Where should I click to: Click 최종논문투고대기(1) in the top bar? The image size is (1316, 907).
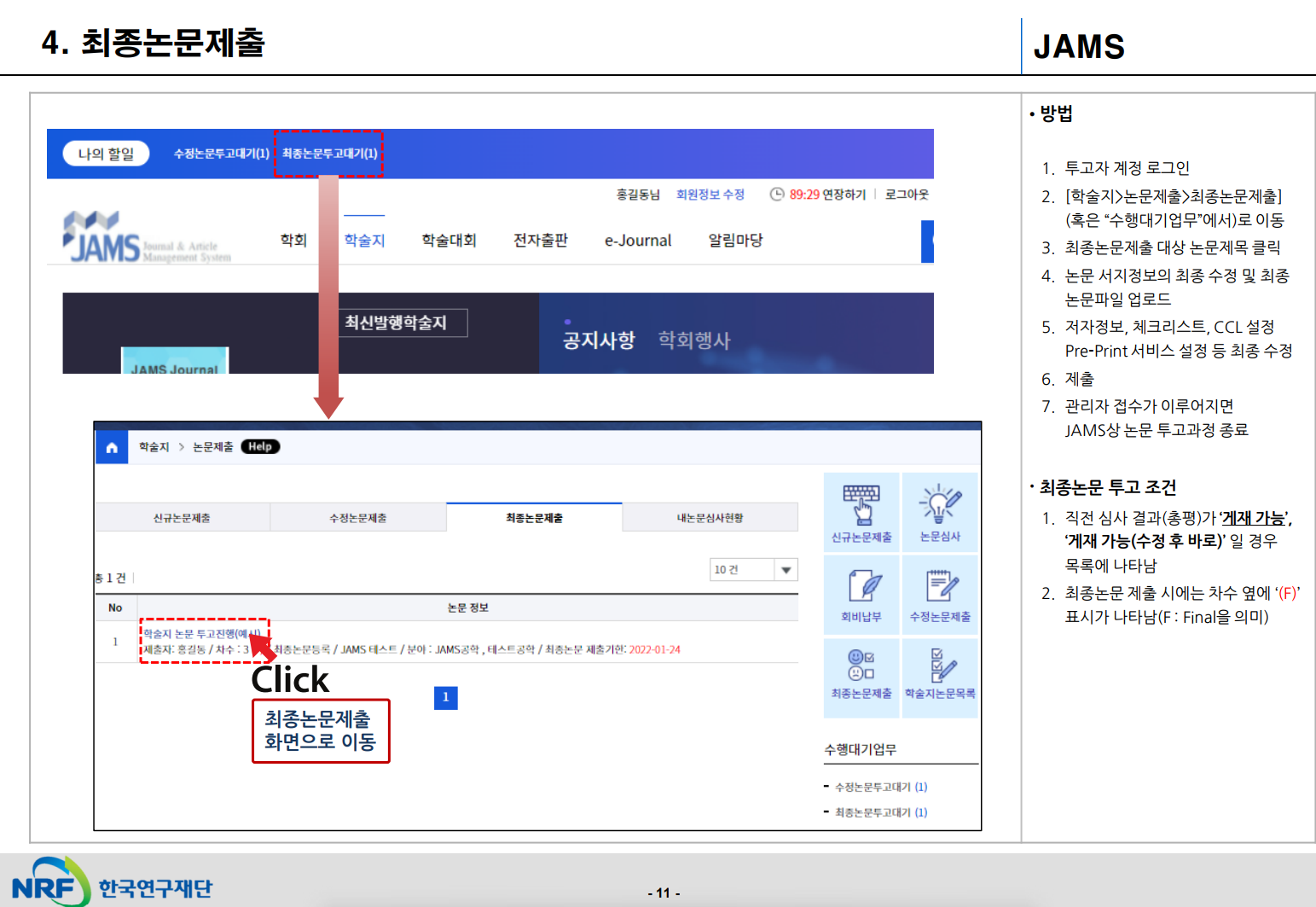[329, 154]
